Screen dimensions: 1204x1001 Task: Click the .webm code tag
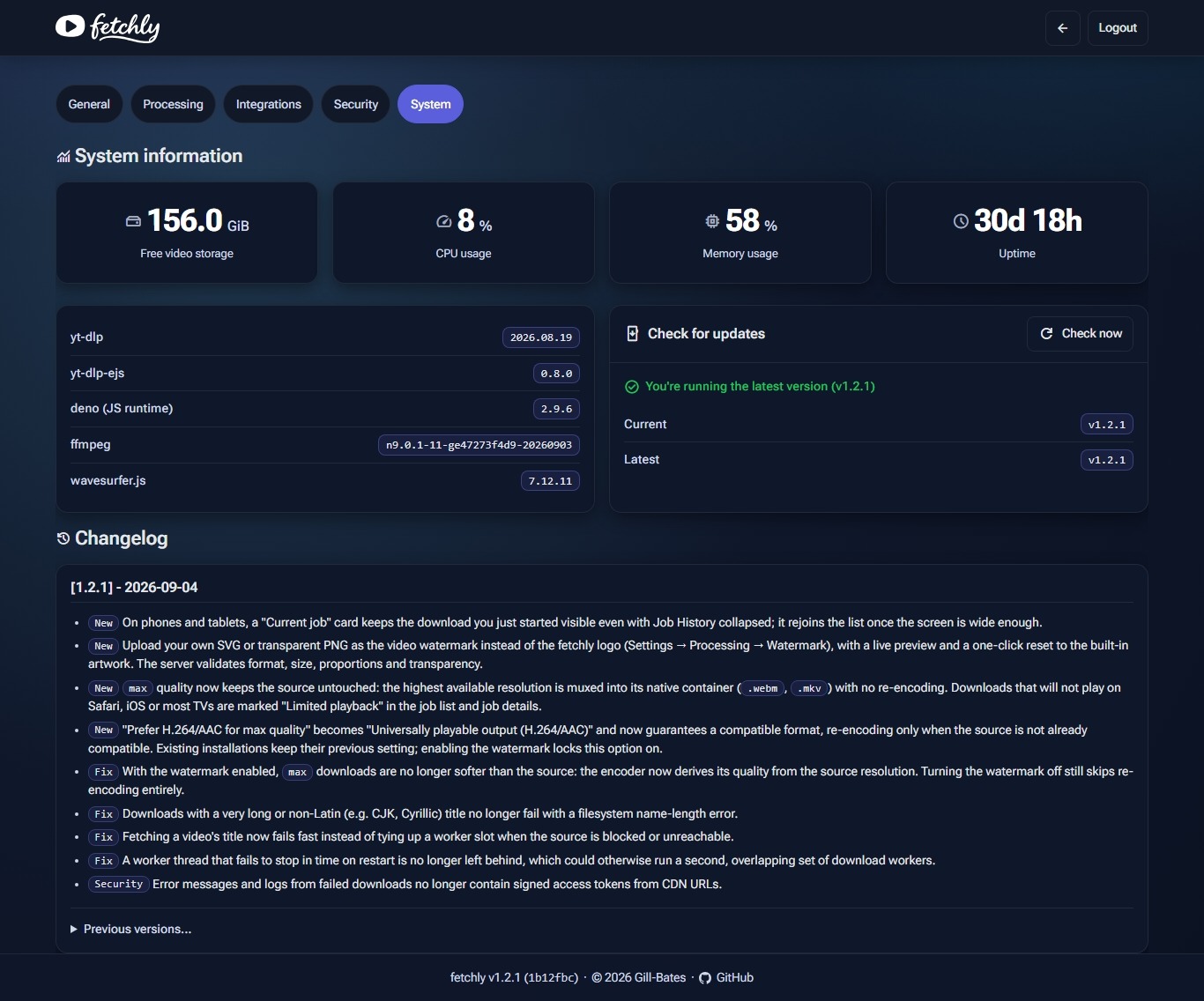coord(762,689)
